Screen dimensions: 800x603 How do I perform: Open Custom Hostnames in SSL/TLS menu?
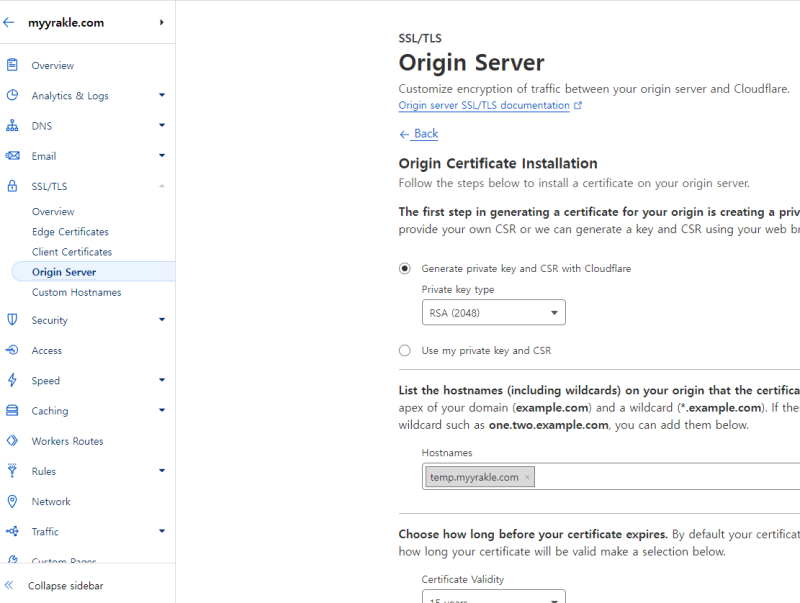[76, 292]
